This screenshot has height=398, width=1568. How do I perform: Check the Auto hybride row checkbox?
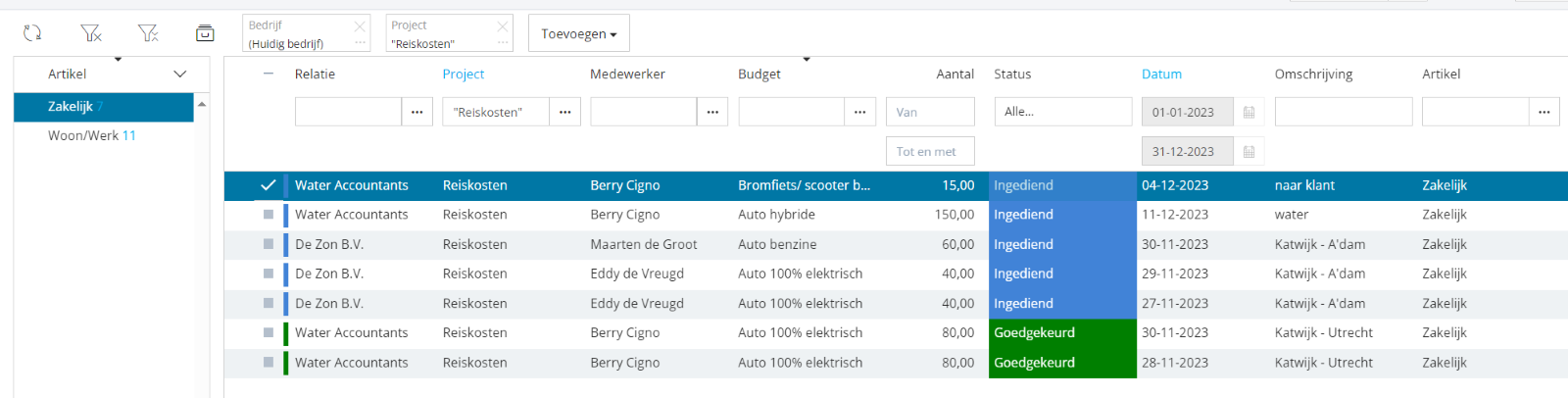[268, 215]
